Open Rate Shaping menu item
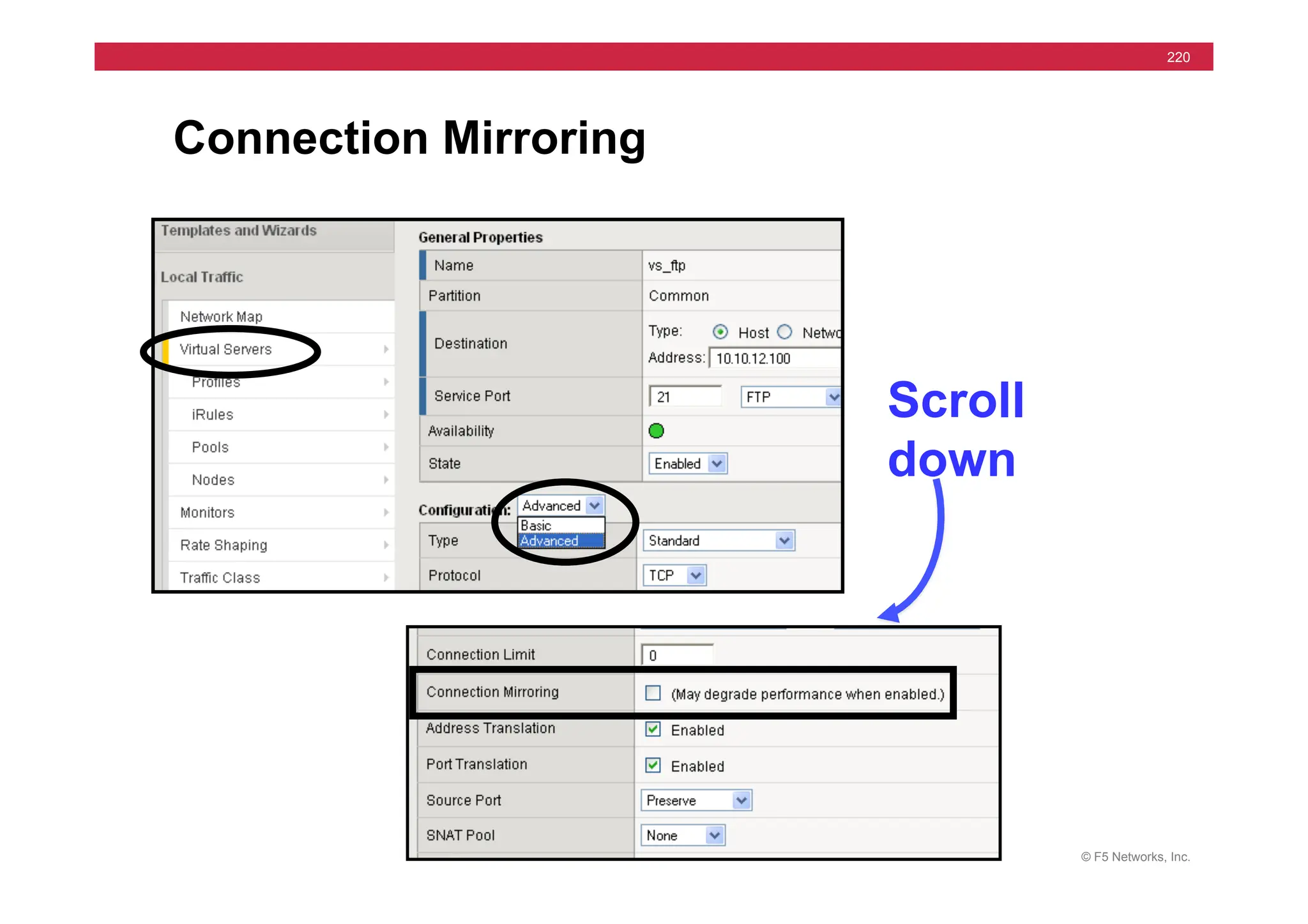The width and height of the screenshot is (1308, 924). (224, 545)
